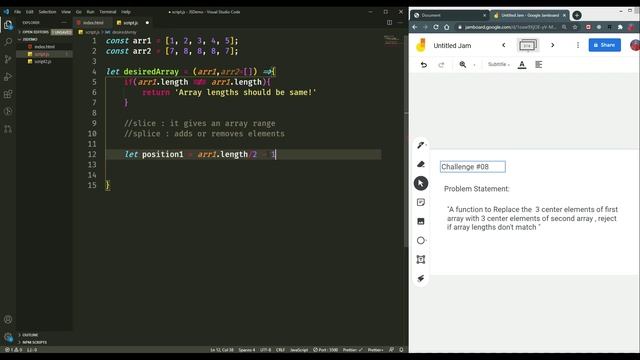Redo the action in Jamboard
The width and height of the screenshot is (640, 360).
pos(441,64)
